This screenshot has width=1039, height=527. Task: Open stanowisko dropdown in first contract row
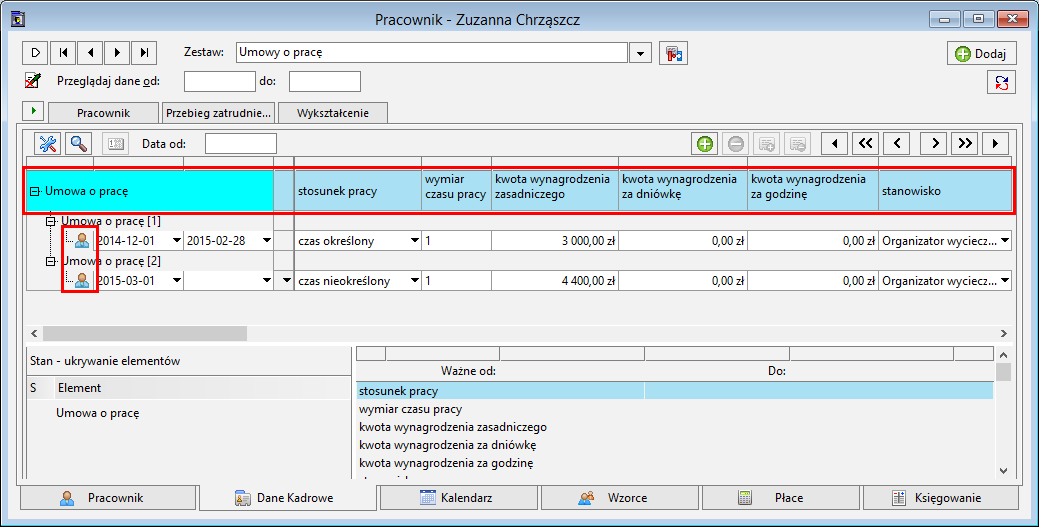click(1005, 241)
